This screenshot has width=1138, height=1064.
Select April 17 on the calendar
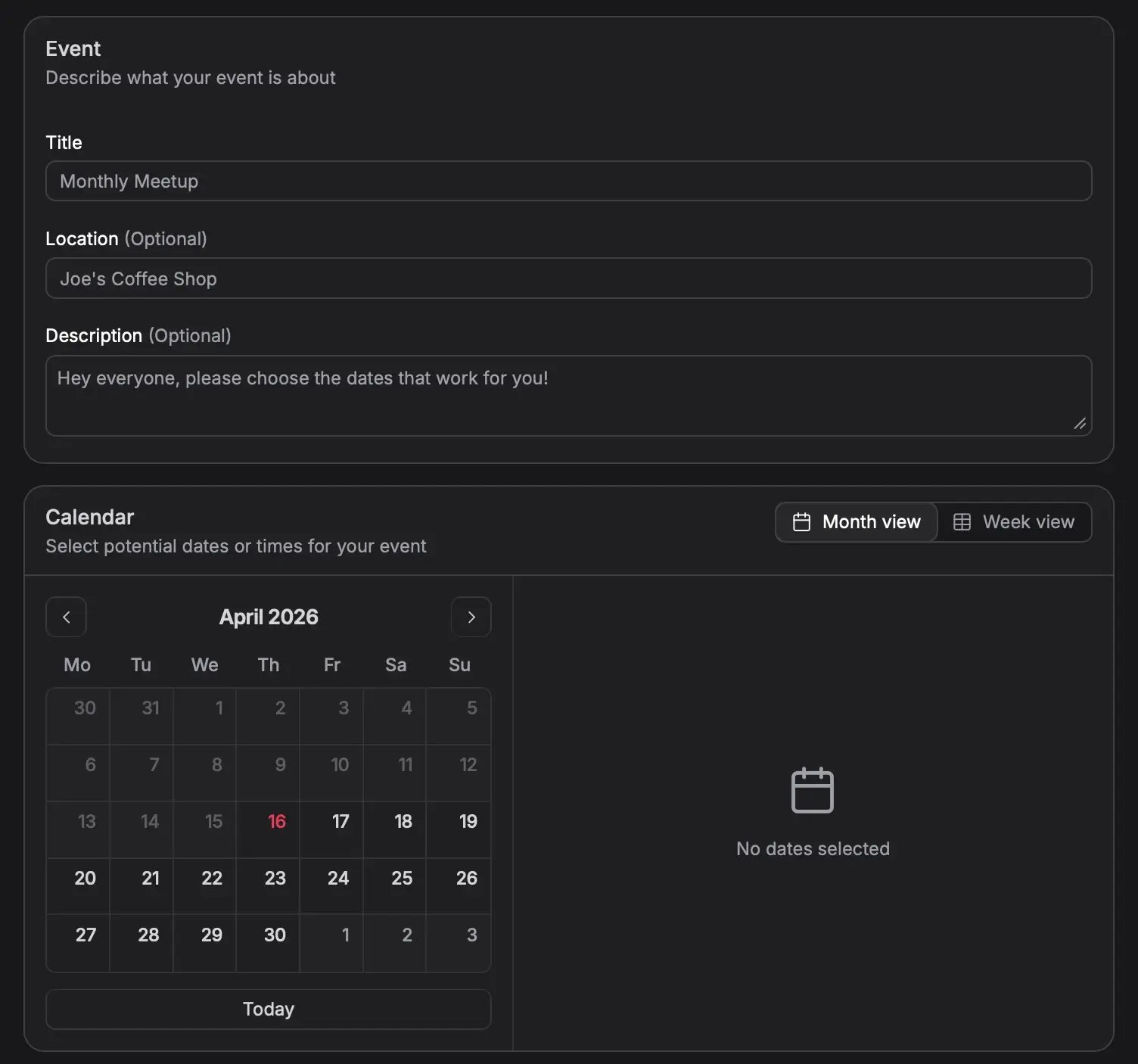[331, 829]
